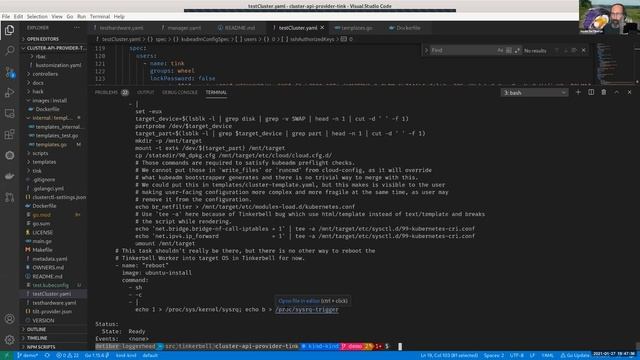Click the Go Update notice in status bar
This screenshot has height=360, width=640.
click(574, 356)
